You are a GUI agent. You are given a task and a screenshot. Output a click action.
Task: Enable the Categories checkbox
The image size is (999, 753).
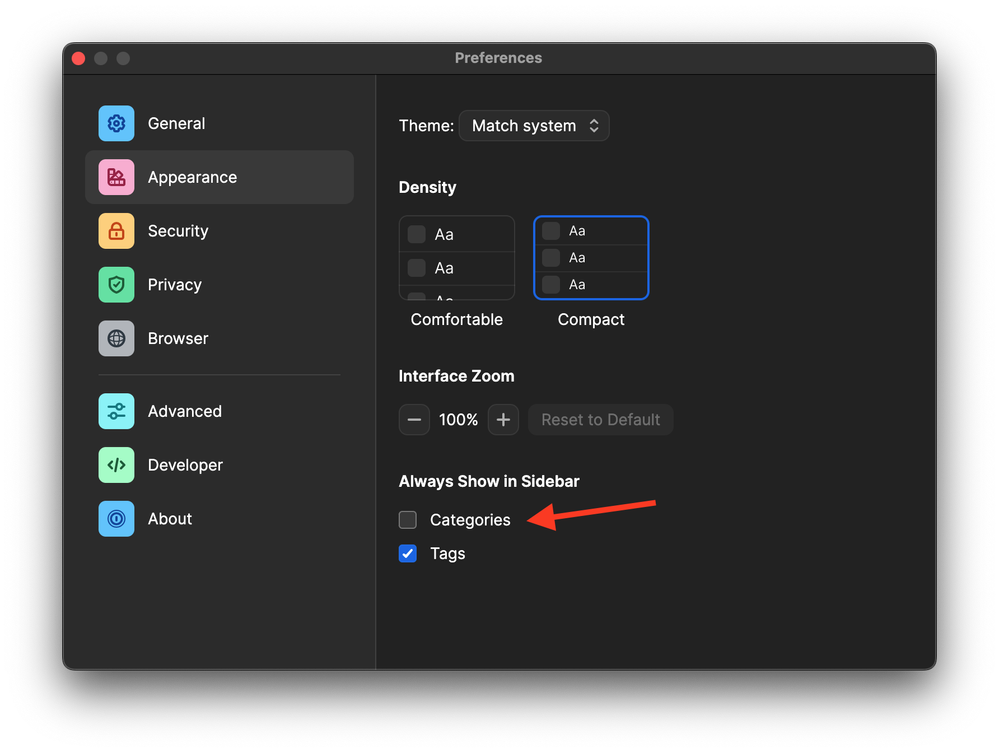pos(408,520)
